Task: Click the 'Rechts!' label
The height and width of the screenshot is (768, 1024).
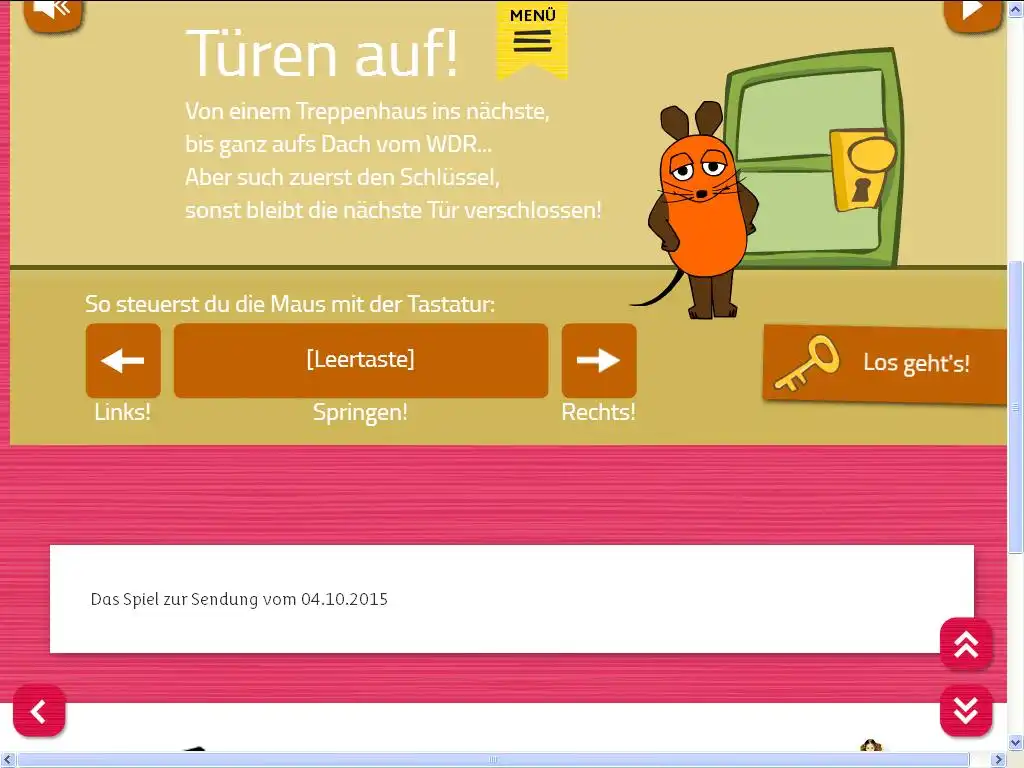Action: [x=598, y=412]
